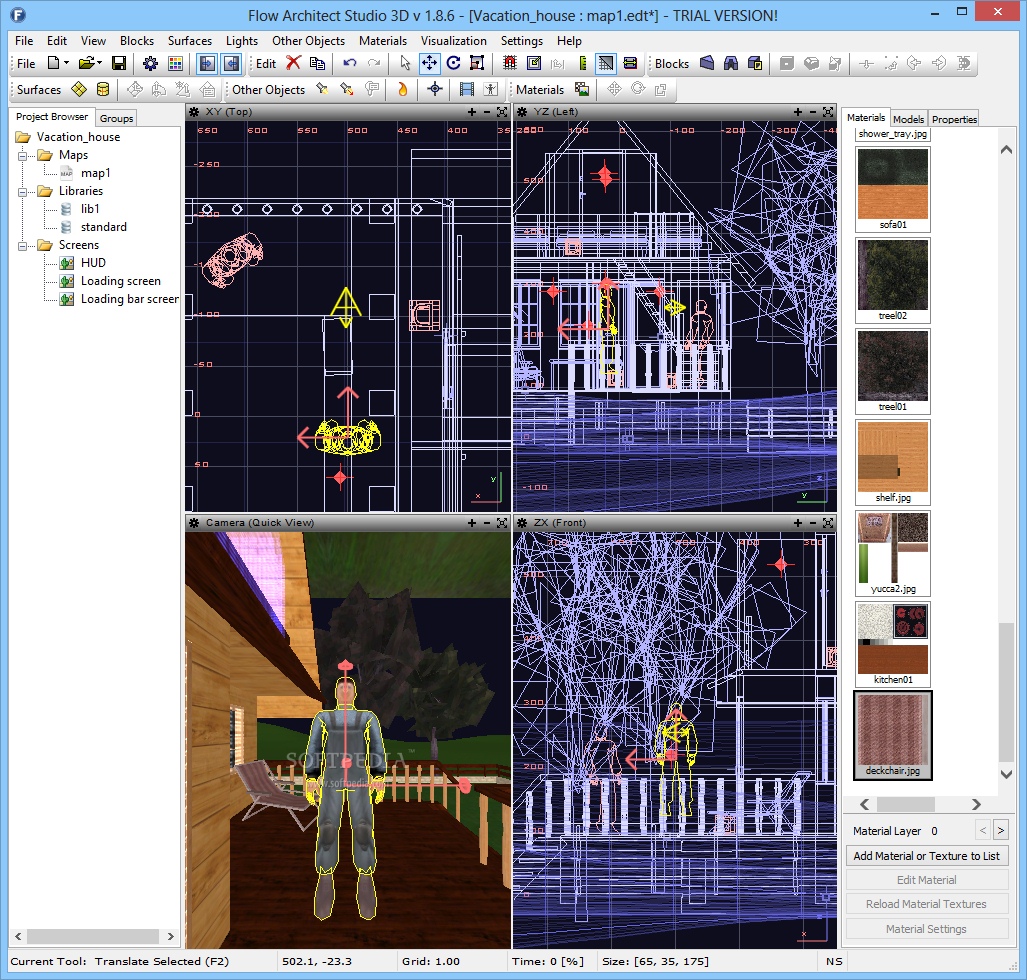The width and height of the screenshot is (1027, 980).
Task: Toggle the first blue panel-split view button
Action: coord(207,64)
